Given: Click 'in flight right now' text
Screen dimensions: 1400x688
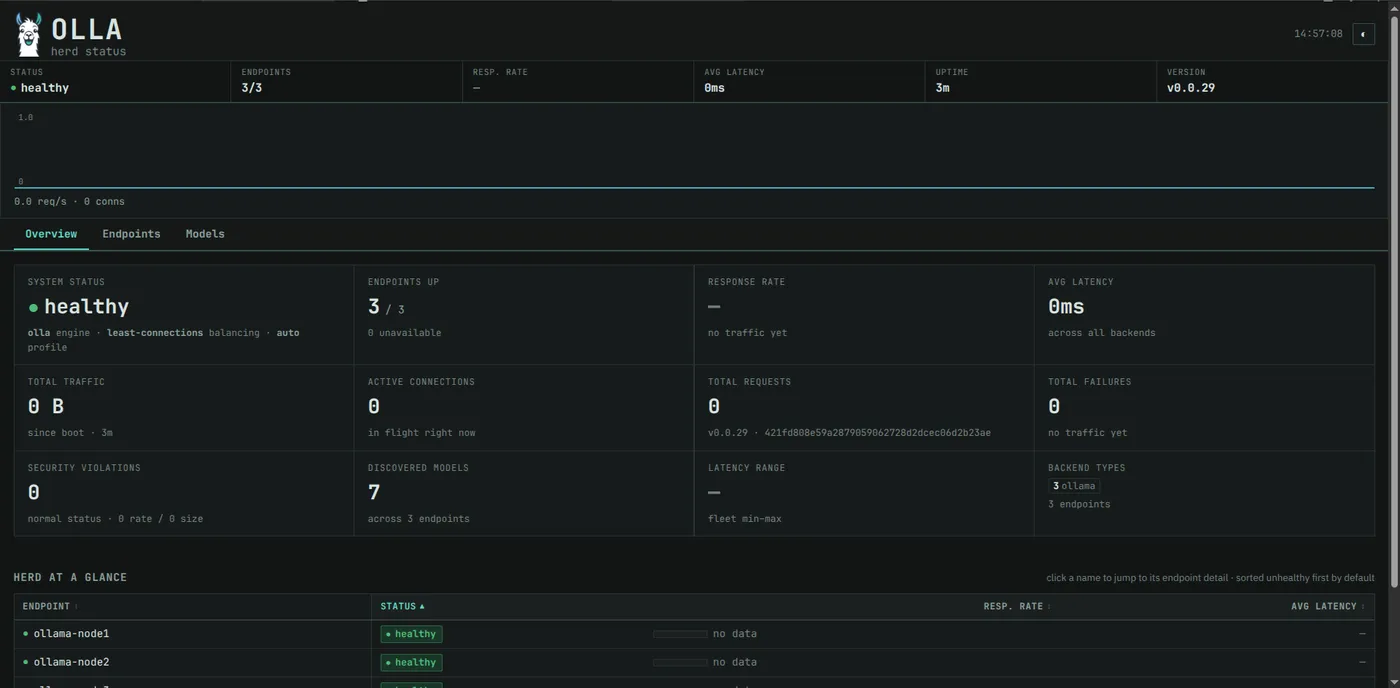Looking at the screenshot, I should pos(422,433).
